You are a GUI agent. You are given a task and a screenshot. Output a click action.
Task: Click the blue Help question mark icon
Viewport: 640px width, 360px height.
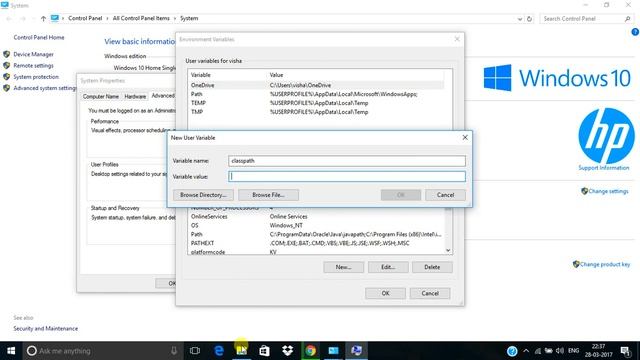pyautogui.click(x=636, y=32)
